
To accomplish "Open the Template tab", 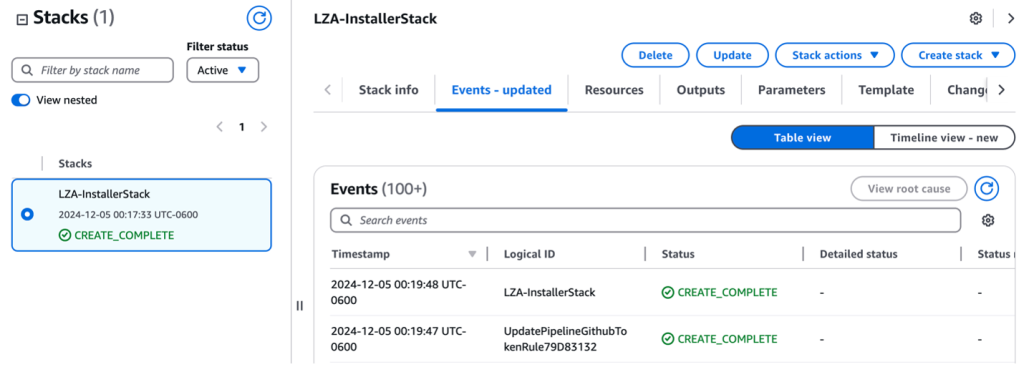I will tap(886, 90).
